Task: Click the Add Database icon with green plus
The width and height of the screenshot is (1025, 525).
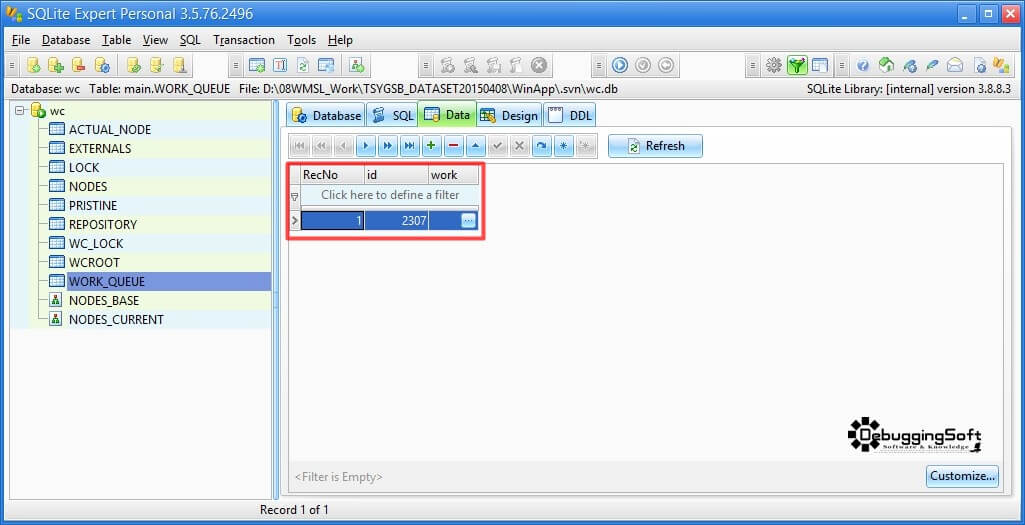Action: coord(56,65)
